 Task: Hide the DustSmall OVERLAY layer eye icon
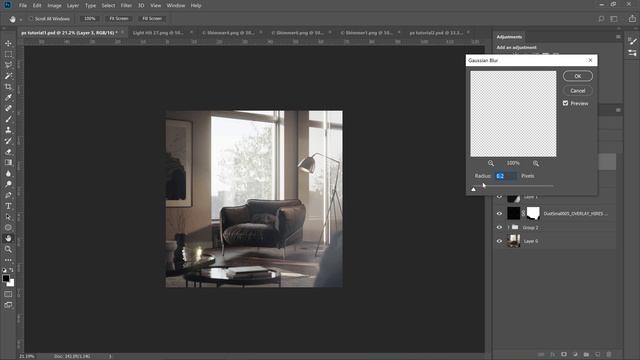click(x=499, y=213)
